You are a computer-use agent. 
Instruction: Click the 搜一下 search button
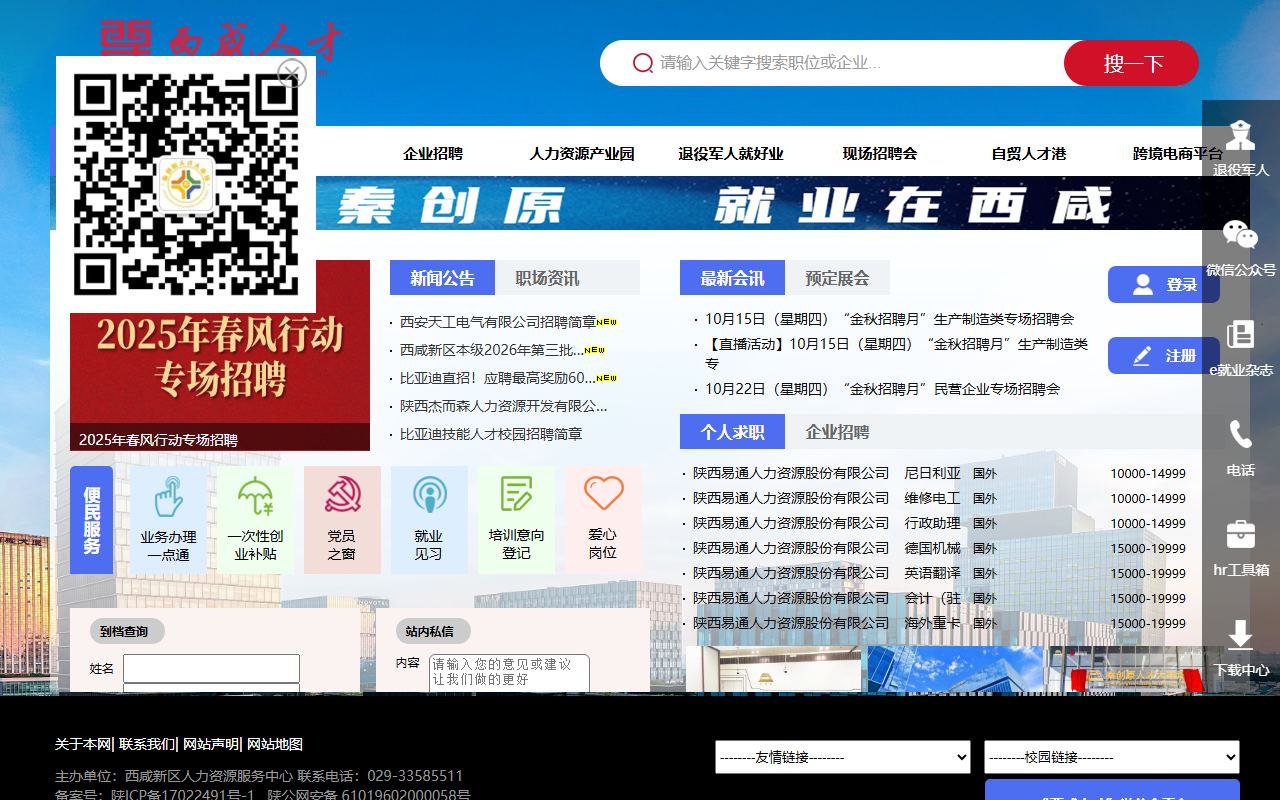pos(1132,63)
